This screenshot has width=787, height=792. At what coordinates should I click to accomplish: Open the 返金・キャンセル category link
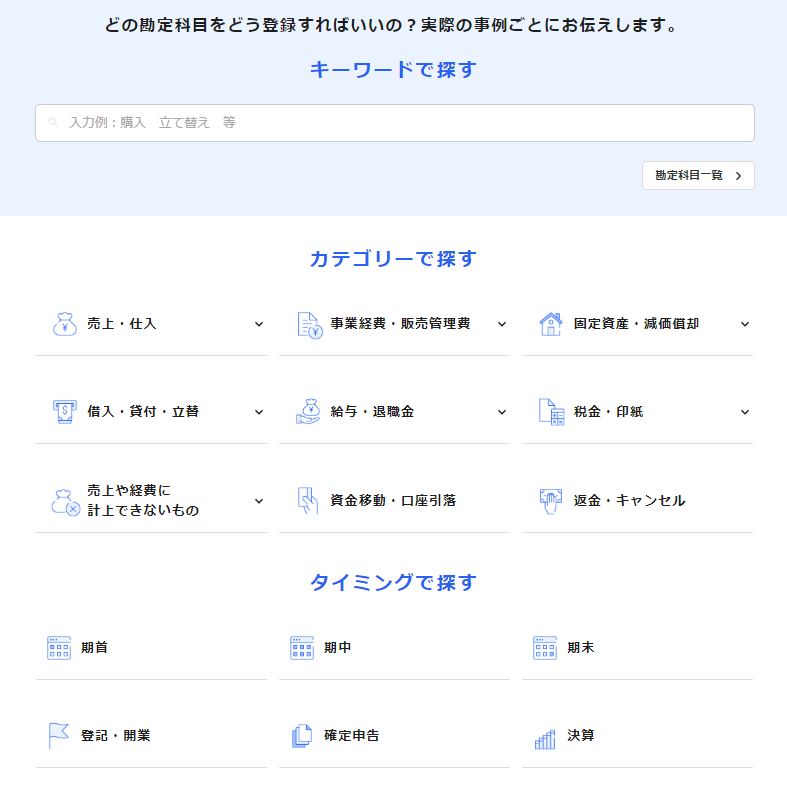[x=637, y=501]
